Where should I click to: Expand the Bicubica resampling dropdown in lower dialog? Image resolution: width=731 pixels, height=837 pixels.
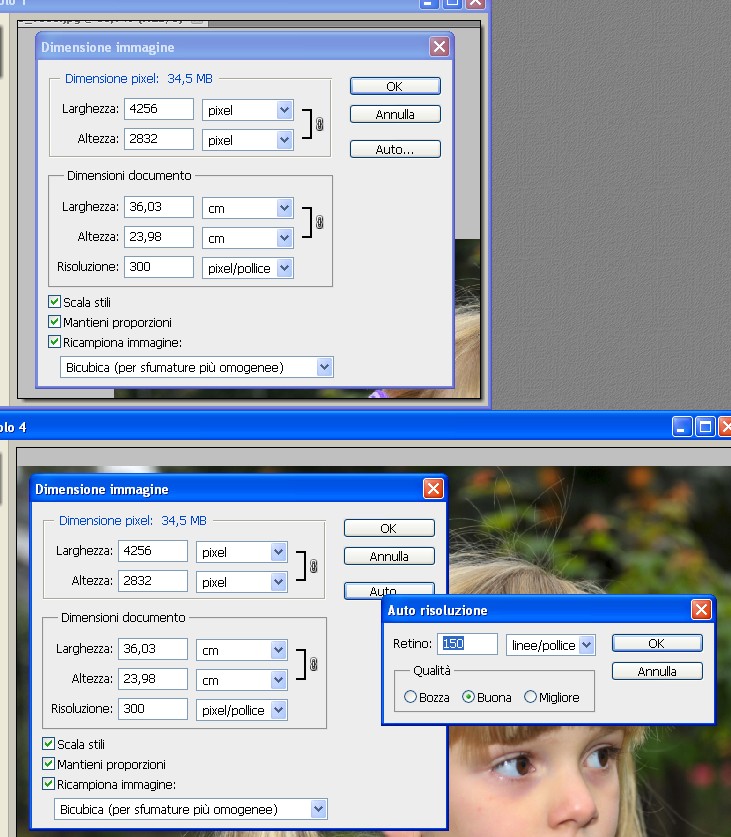pos(318,809)
